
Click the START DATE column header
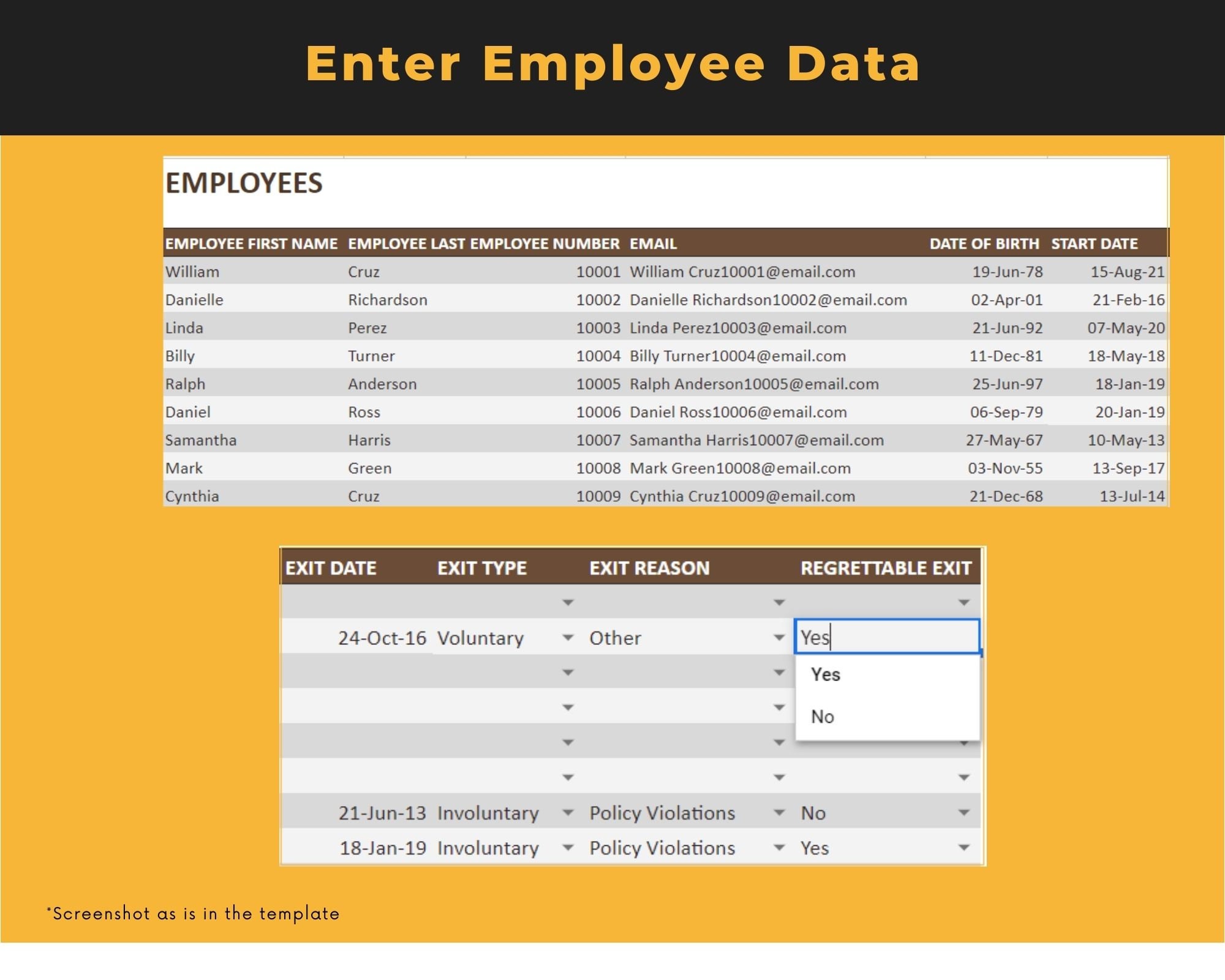pos(1095,244)
